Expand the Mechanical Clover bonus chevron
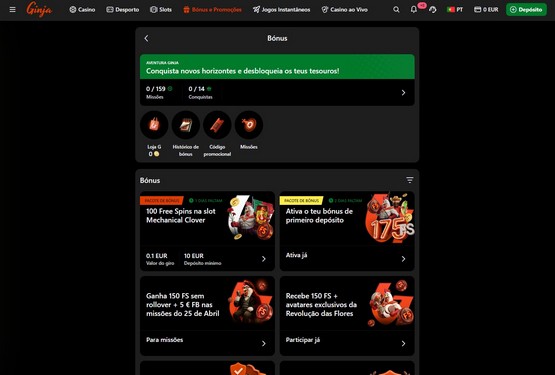Screen dimensions: 555x375 (x=264, y=259)
